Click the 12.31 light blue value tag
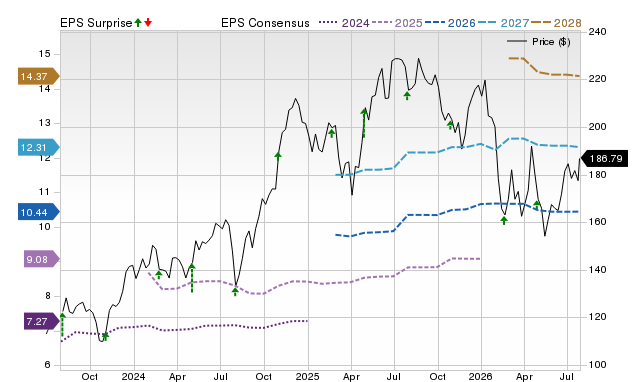Screen dimensions: 640x382 pyautogui.click(x=39, y=147)
